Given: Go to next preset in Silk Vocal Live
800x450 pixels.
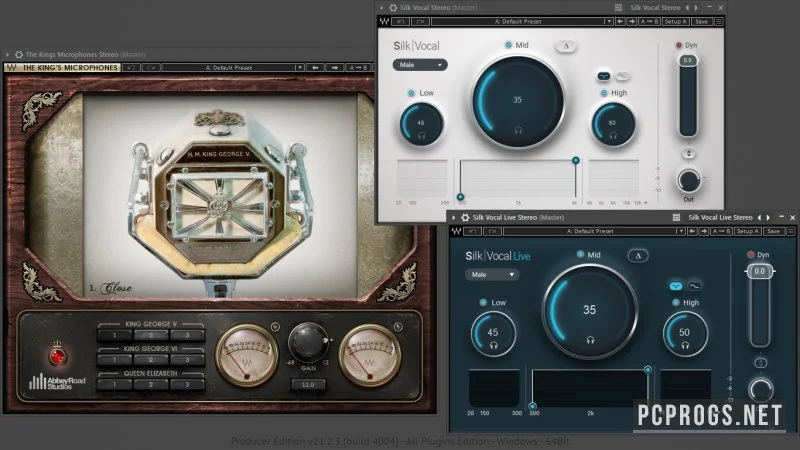Looking at the screenshot, I should click(704, 231).
